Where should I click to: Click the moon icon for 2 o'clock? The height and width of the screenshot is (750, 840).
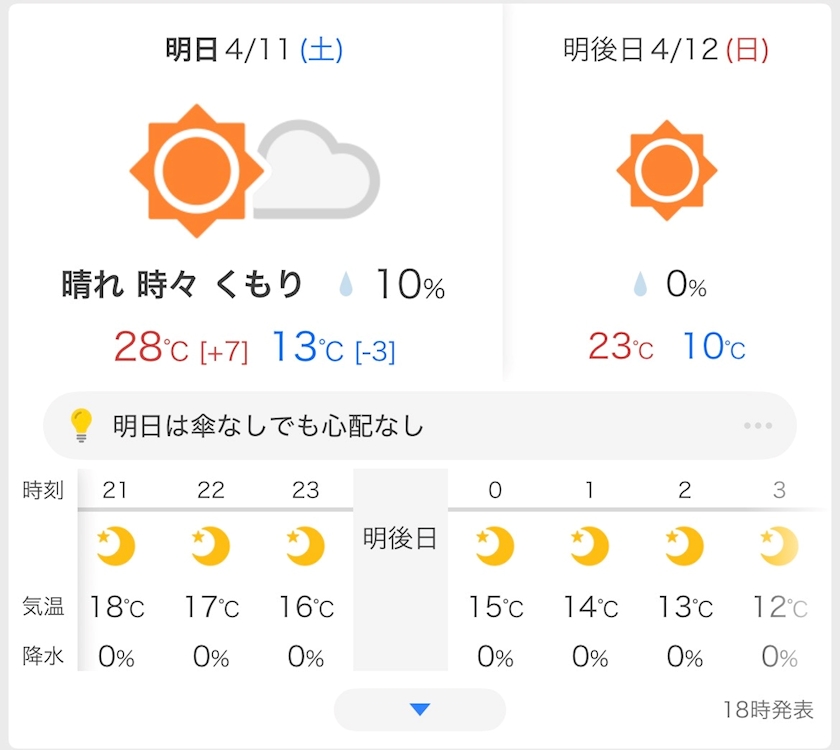coord(684,546)
